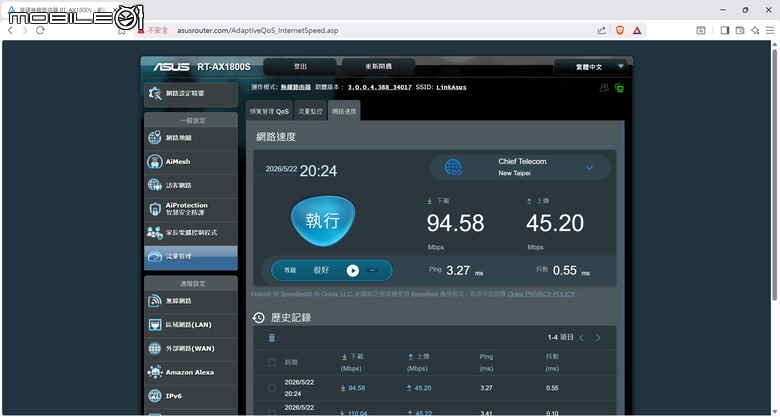Open the Network Map (網路地圖) sidebar item
This screenshot has width=780, height=417.
pyautogui.click(x=191, y=138)
